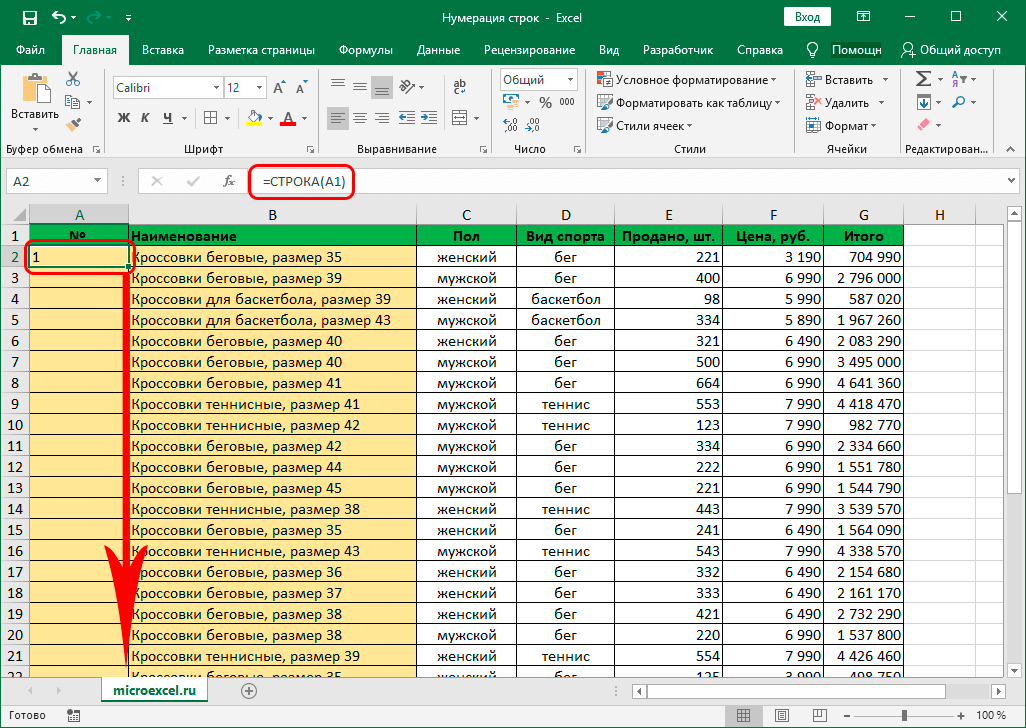Open the font size 12 dropdown
Screen dimensions: 1026x728
(x=260, y=88)
